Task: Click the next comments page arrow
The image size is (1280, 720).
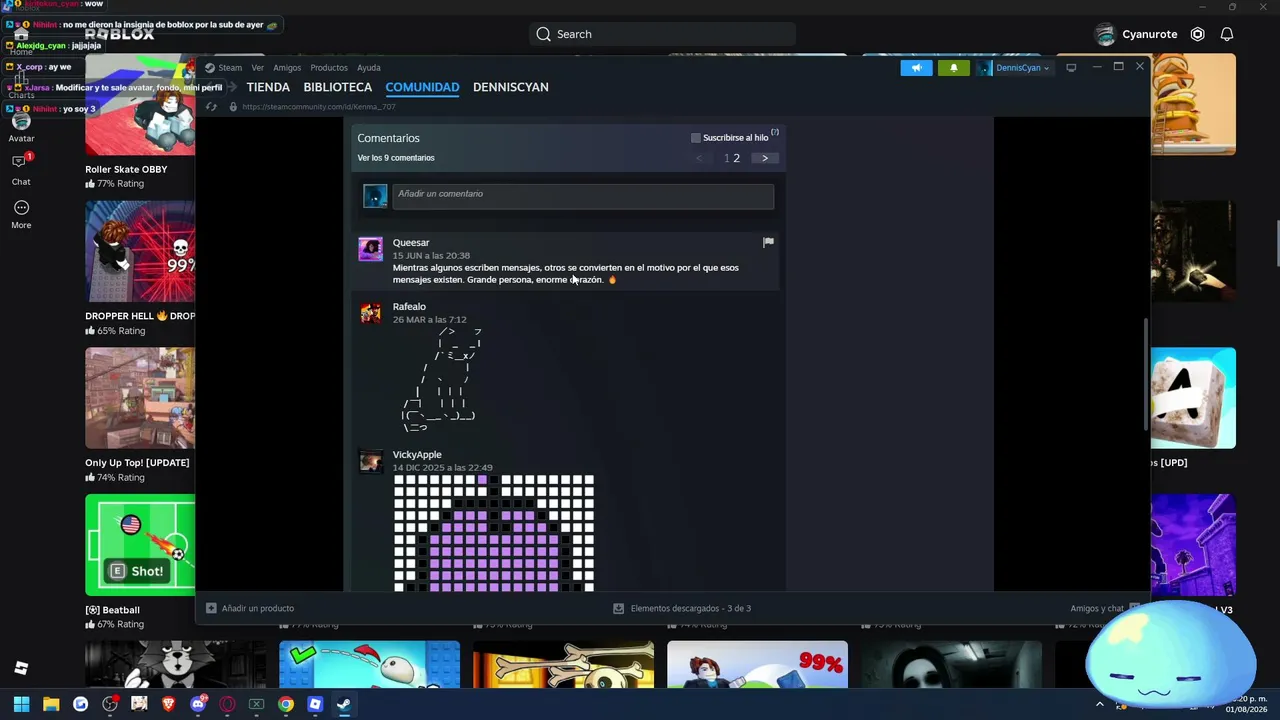Action: pyautogui.click(x=765, y=158)
